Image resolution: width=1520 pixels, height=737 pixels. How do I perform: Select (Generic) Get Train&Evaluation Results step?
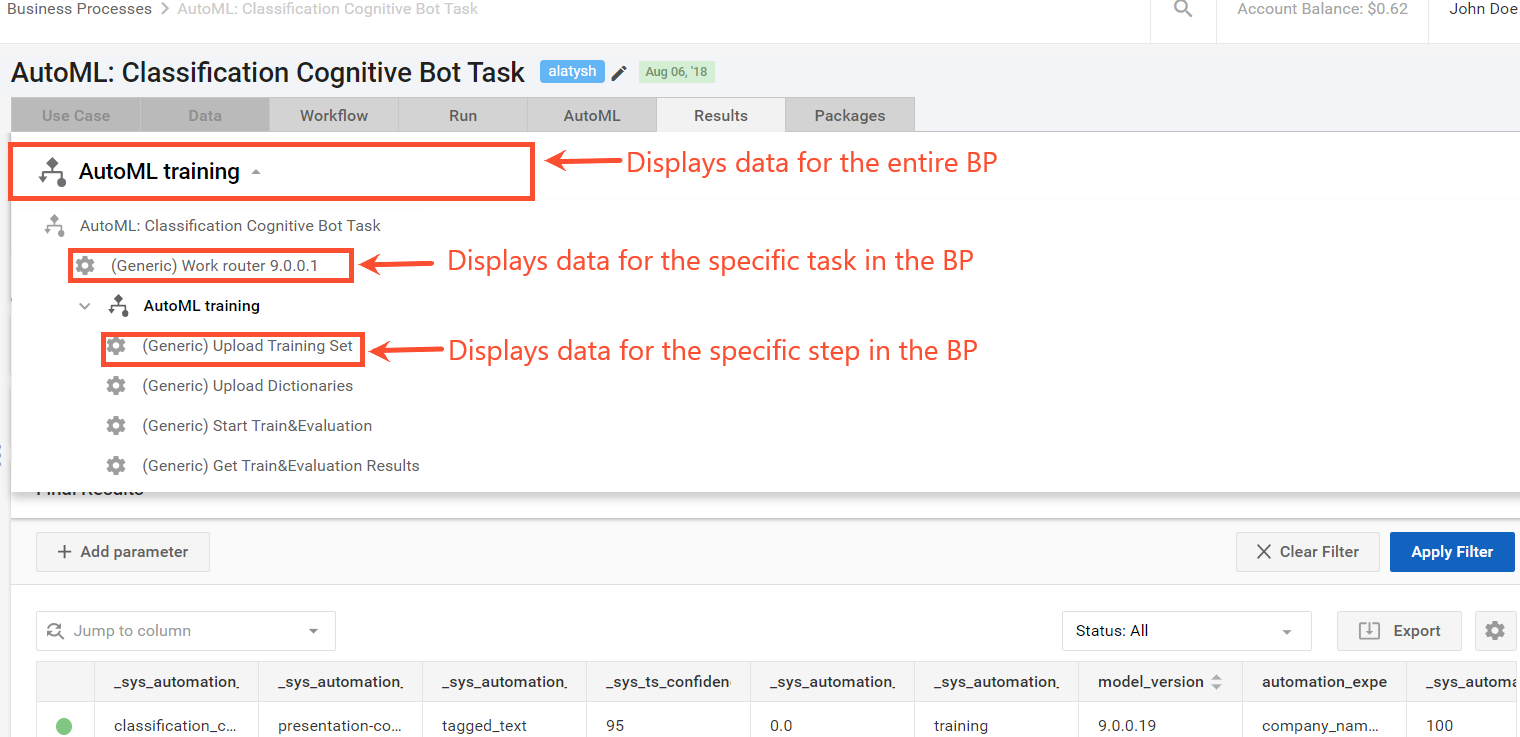tap(281, 466)
